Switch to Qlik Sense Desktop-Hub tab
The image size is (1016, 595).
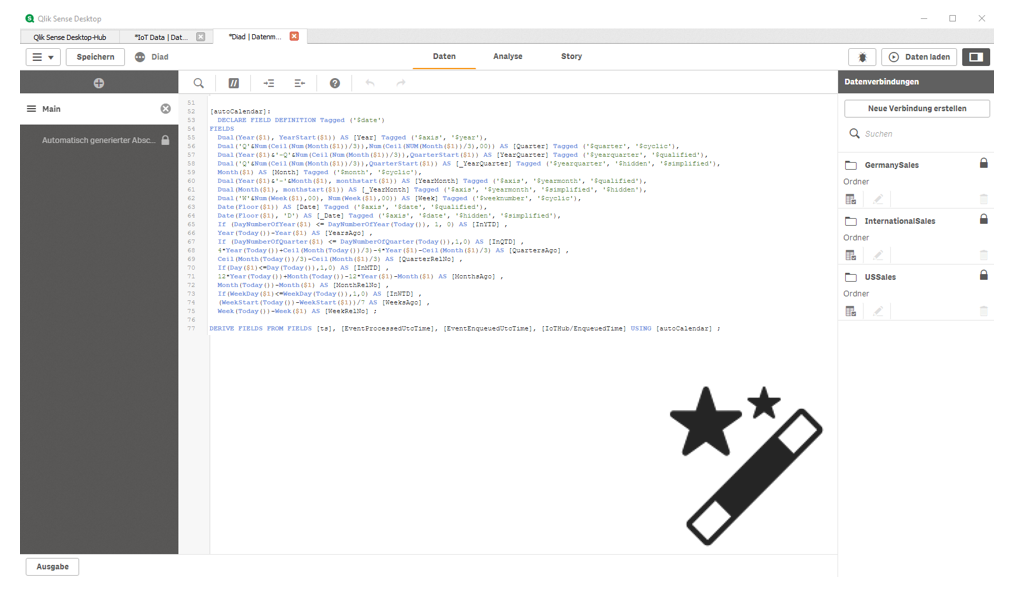click(x=69, y=37)
